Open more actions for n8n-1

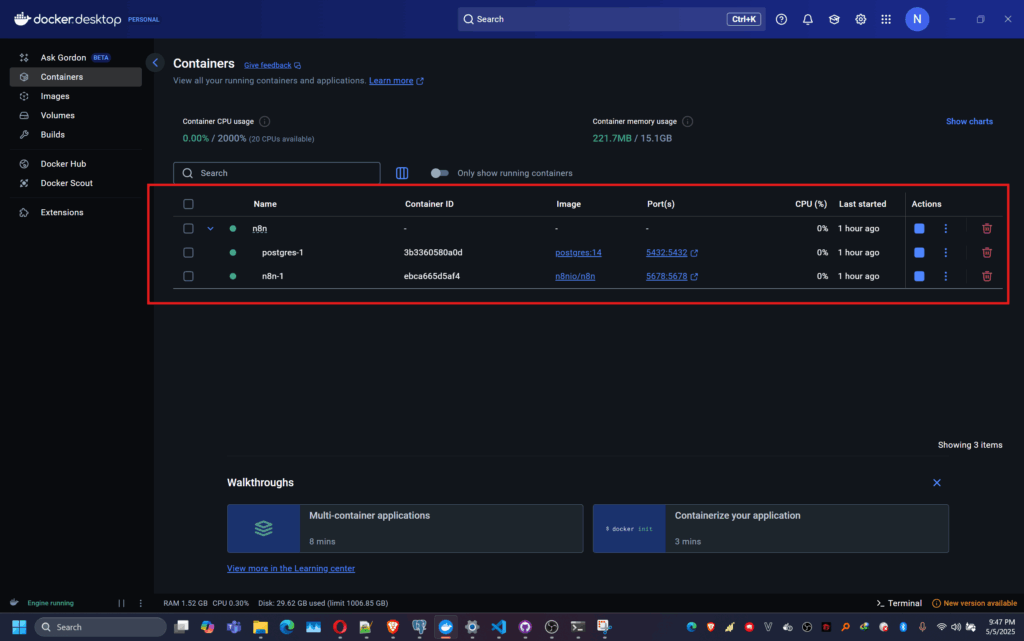click(x=946, y=276)
